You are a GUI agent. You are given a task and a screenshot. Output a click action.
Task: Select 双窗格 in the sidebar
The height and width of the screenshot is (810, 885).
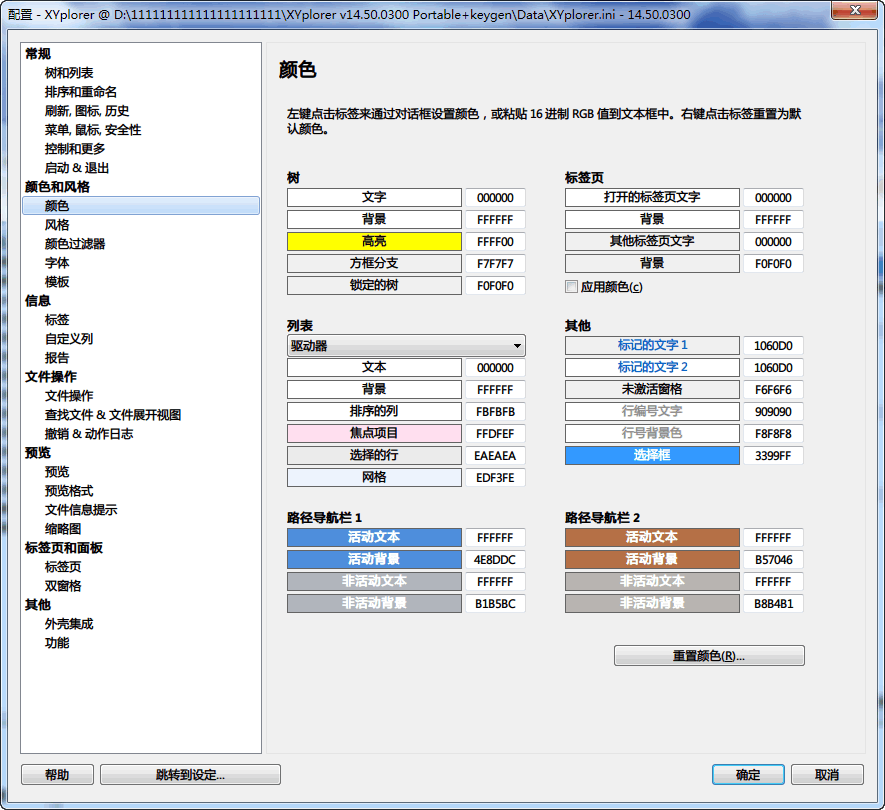point(63,586)
